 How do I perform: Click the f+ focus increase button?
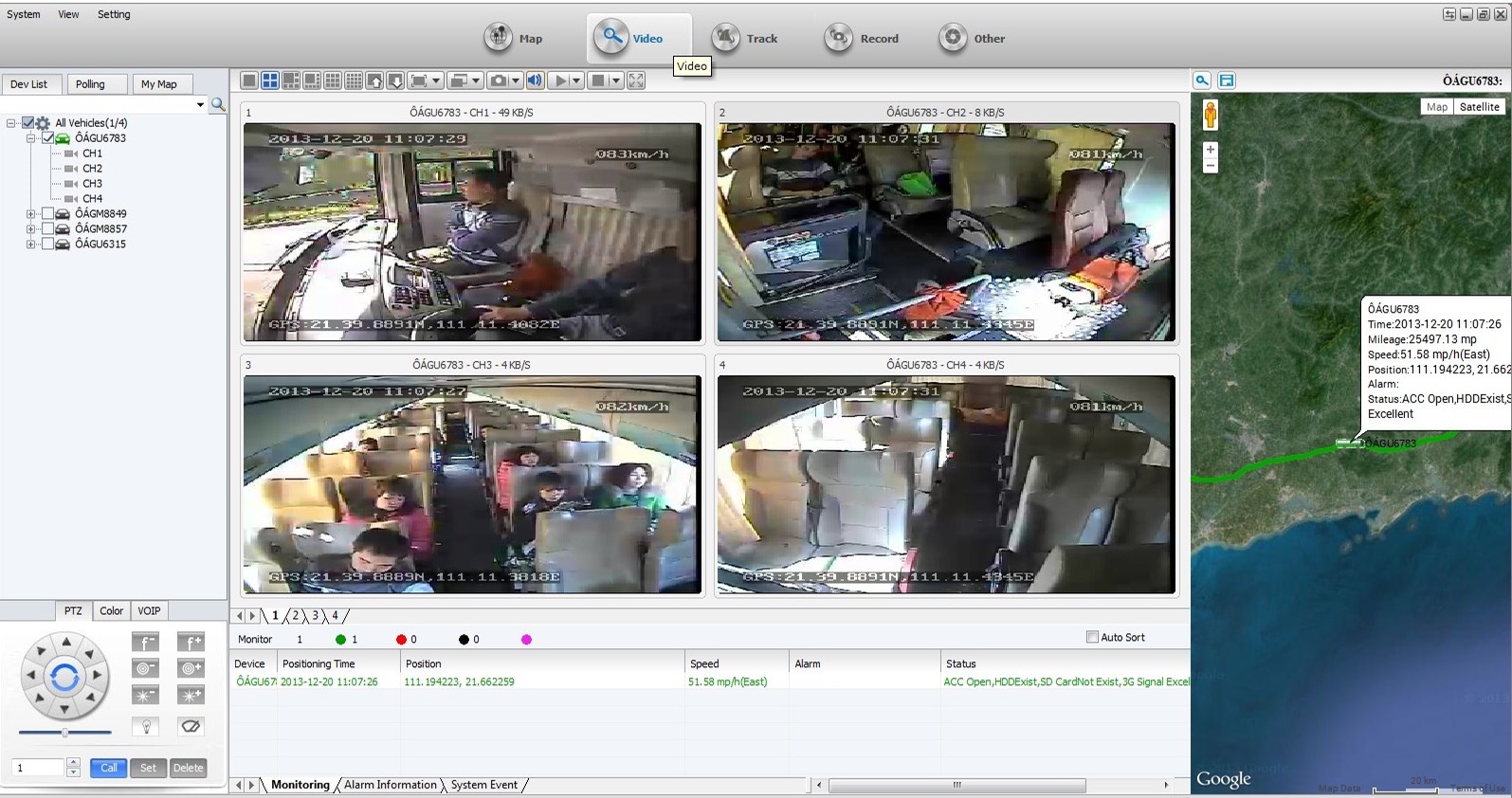(x=191, y=643)
